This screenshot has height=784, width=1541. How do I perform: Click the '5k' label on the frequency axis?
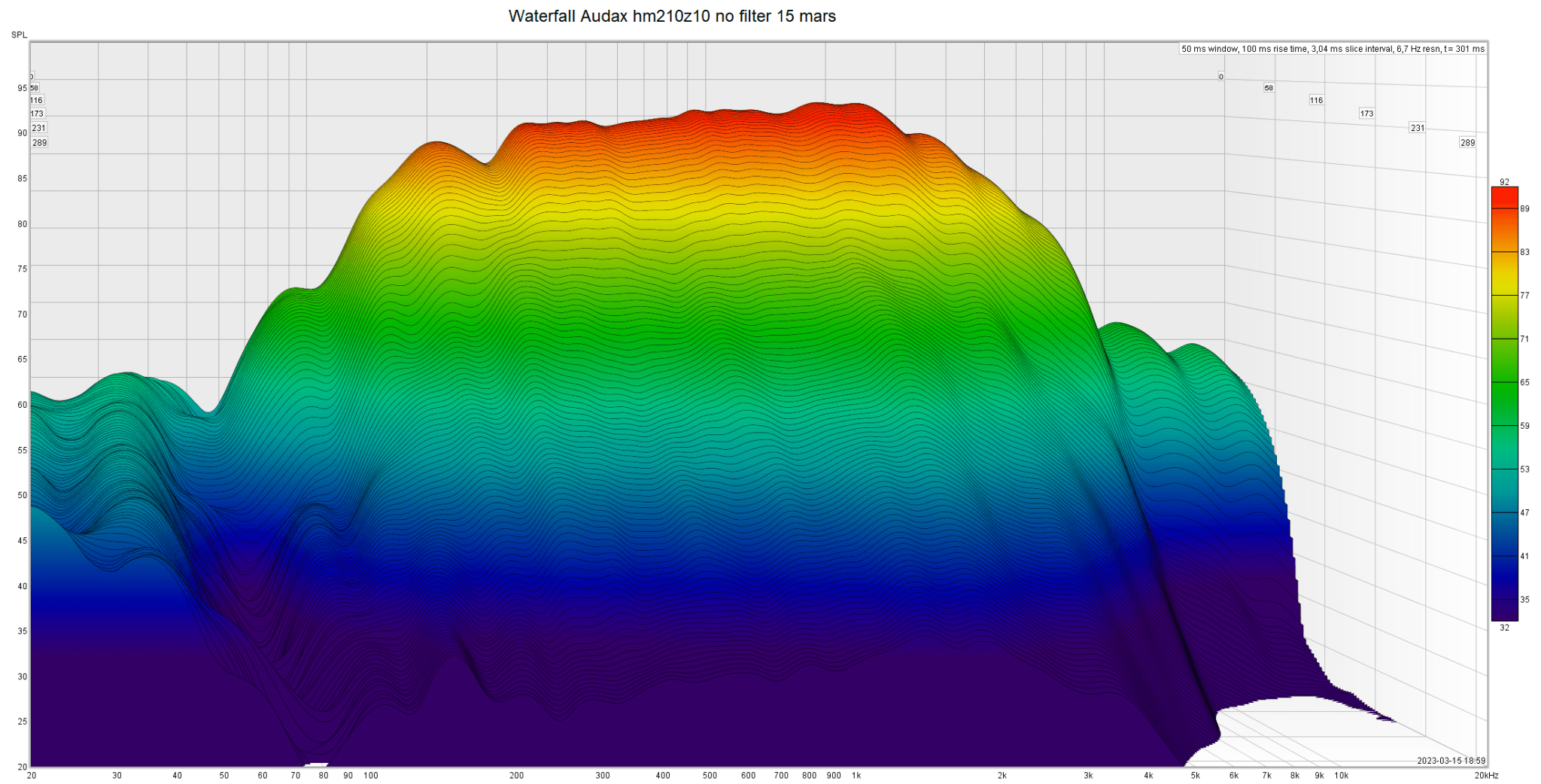(x=1195, y=776)
